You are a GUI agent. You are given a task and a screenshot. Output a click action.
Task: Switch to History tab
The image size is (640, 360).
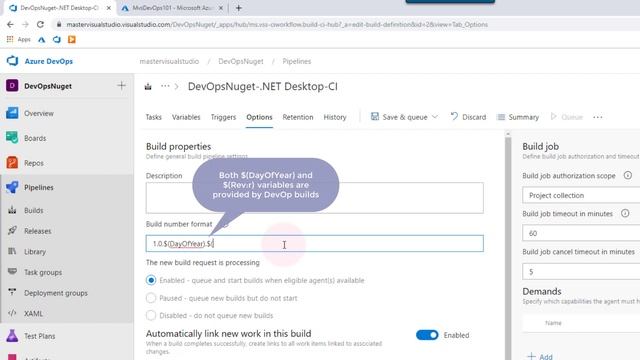pos(335,117)
